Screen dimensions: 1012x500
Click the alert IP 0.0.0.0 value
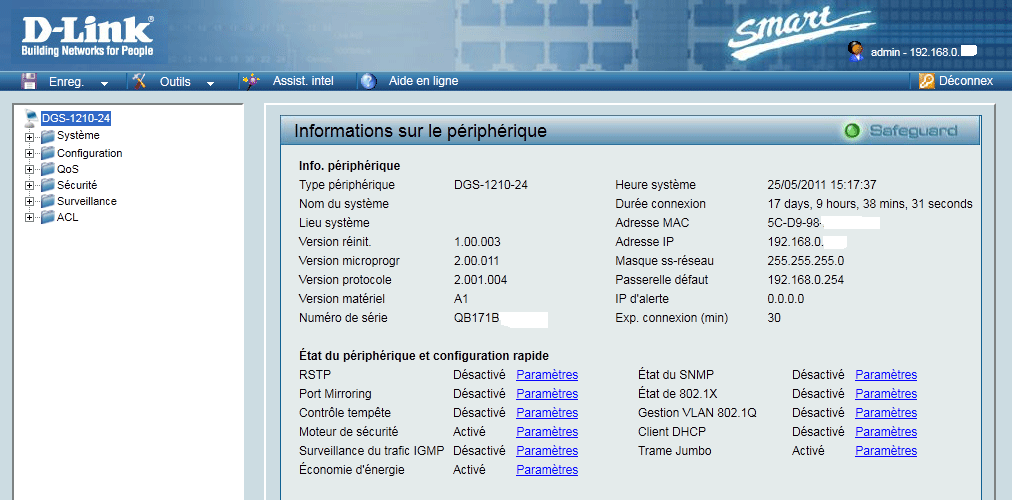tap(785, 299)
